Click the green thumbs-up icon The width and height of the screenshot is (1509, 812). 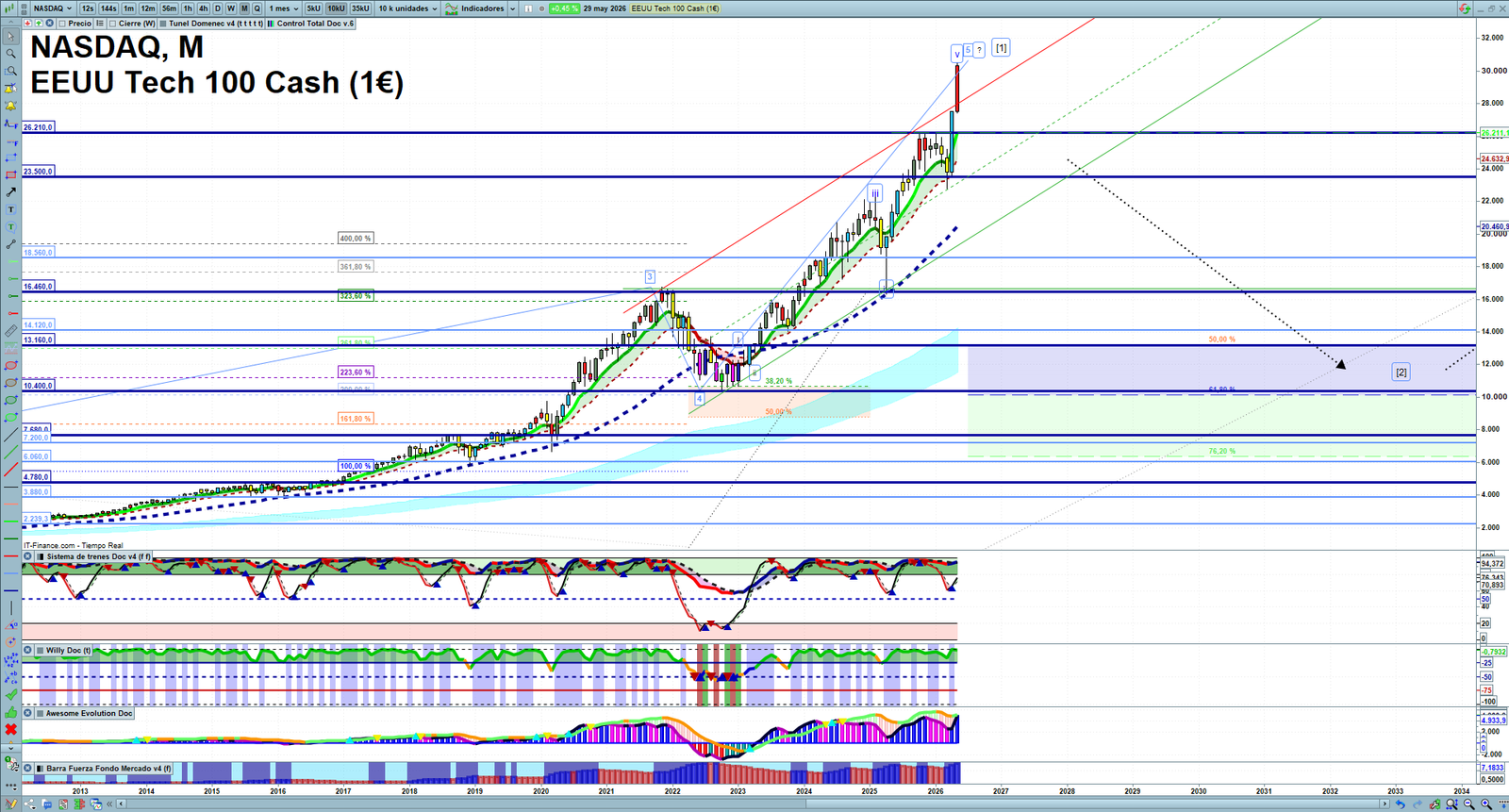[10, 712]
